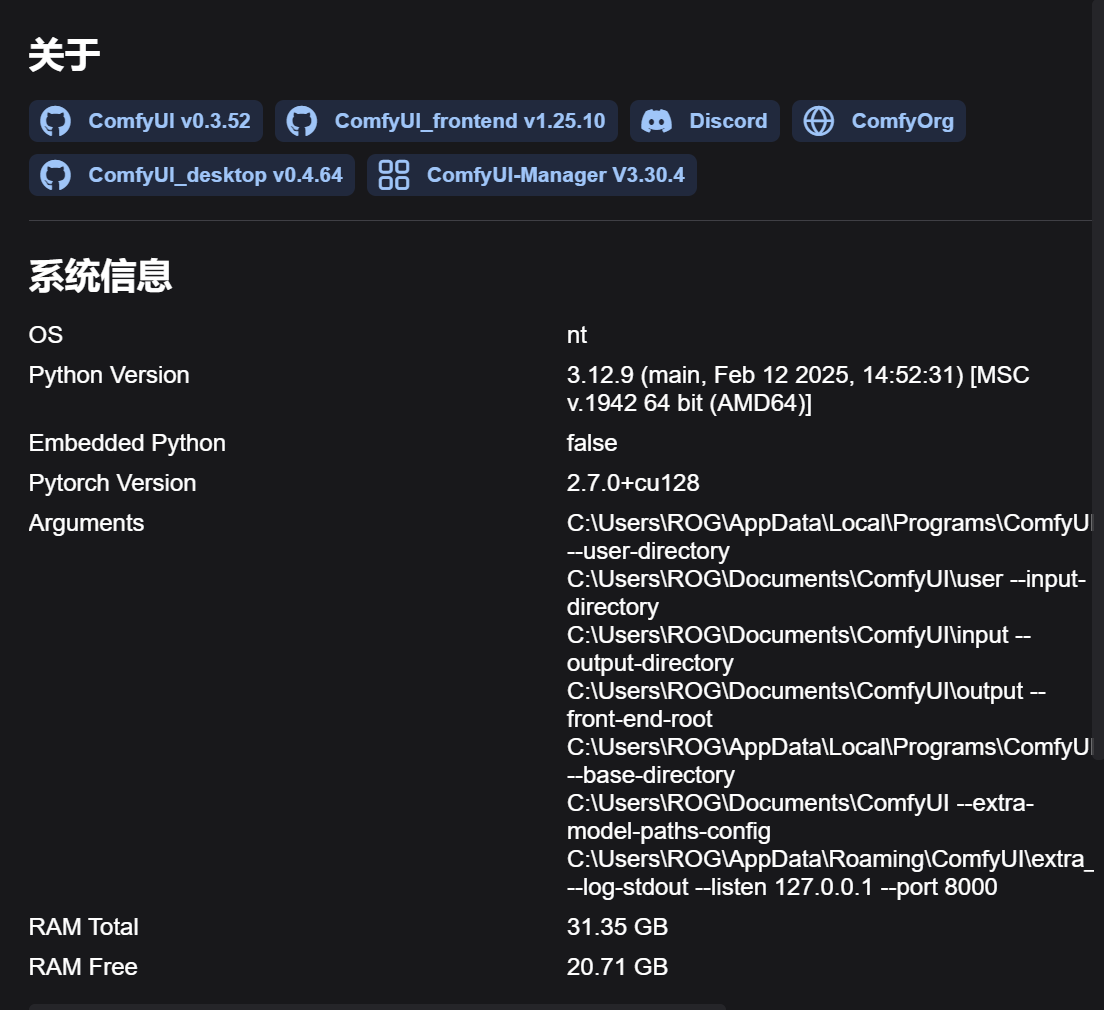Viewport: 1104px width, 1010px height.
Task: Click the RAM Total value 31.35 GB
Action: coord(617,928)
